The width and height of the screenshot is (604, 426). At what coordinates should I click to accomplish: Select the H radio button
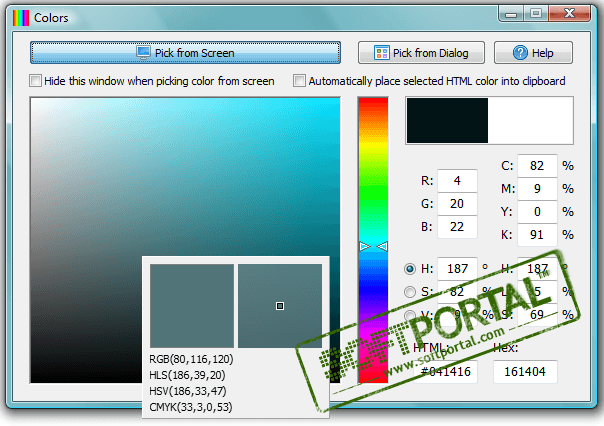[x=410, y=268]
